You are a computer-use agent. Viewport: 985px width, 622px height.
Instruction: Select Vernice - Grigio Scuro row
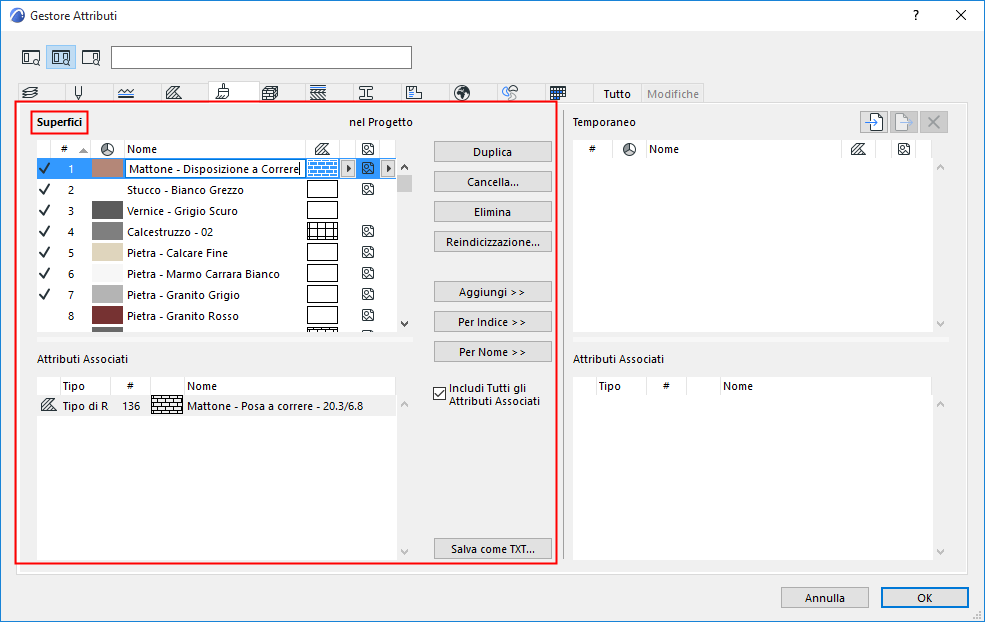[216, 210]
